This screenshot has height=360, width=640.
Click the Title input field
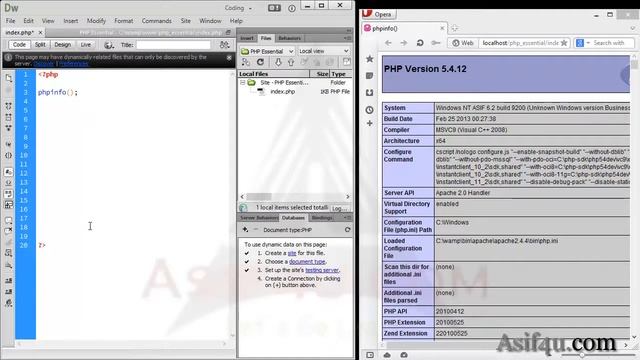tap(173, 45)
